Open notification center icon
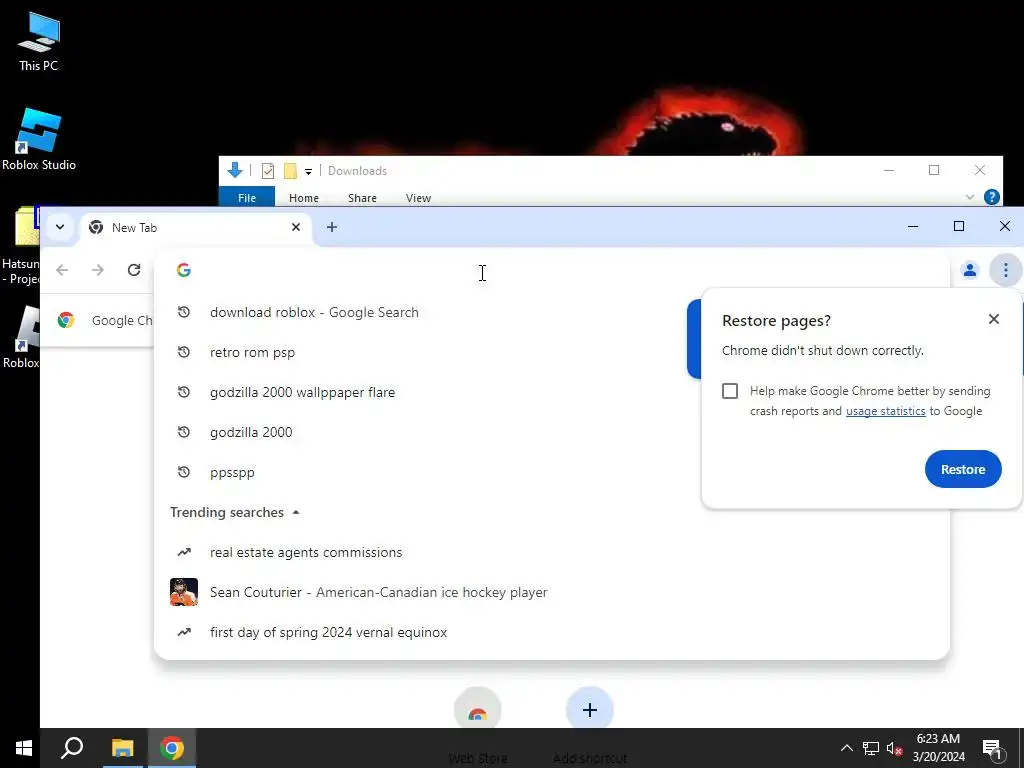The width and height of the screenshot is (1024, 768). tap(992, 749)
